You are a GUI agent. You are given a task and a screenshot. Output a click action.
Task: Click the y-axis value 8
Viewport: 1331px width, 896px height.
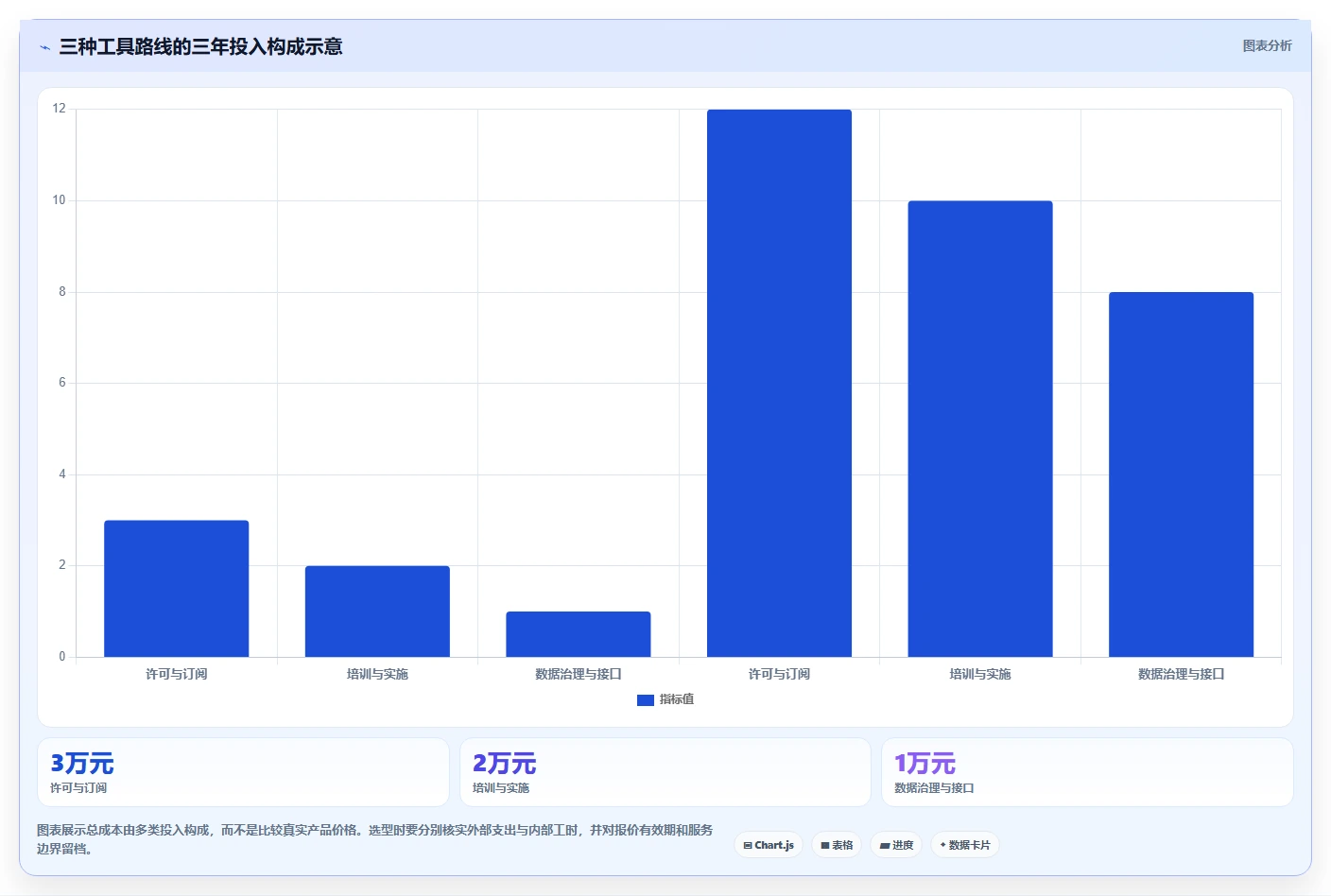(x=62, y=292)
